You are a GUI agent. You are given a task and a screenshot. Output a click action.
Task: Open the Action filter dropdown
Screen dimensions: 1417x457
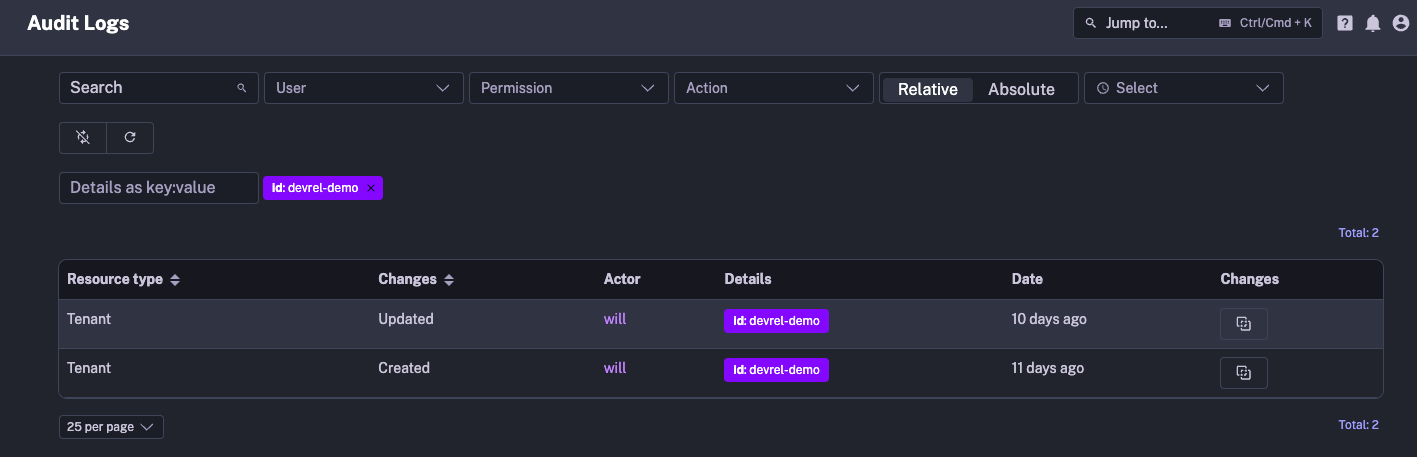pyautogui.click(x=773, y=88)
